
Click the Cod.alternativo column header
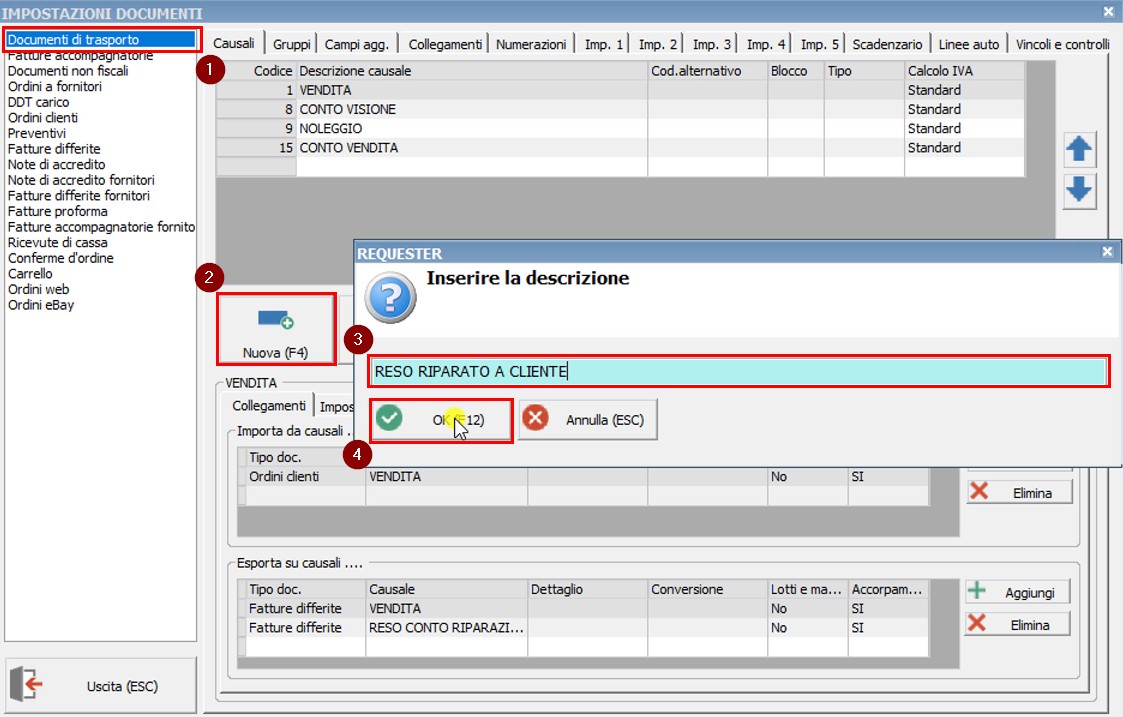(708, 71)
